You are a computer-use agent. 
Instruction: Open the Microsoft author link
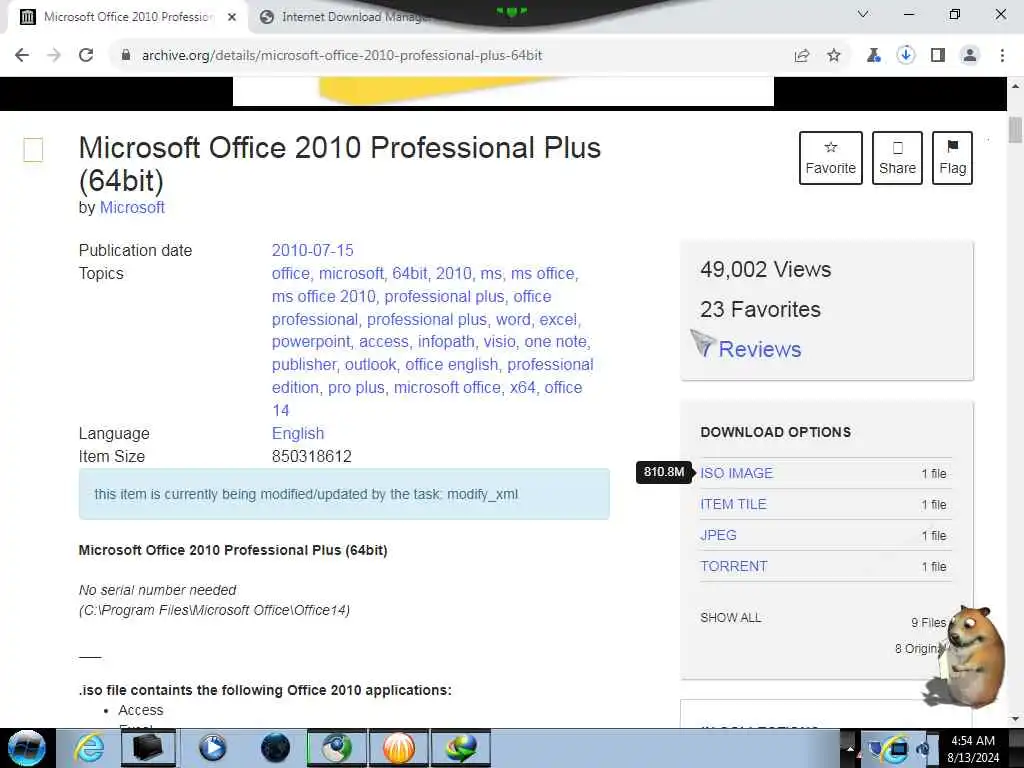pos(132,208)
